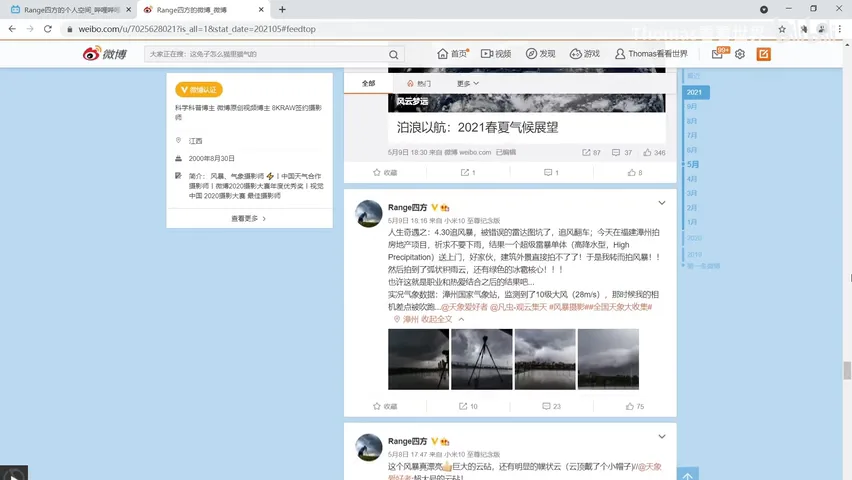This screenshot has height=480, width=852.
Task: Open browser extensions puzzle icon
Action: coord(803,29)
